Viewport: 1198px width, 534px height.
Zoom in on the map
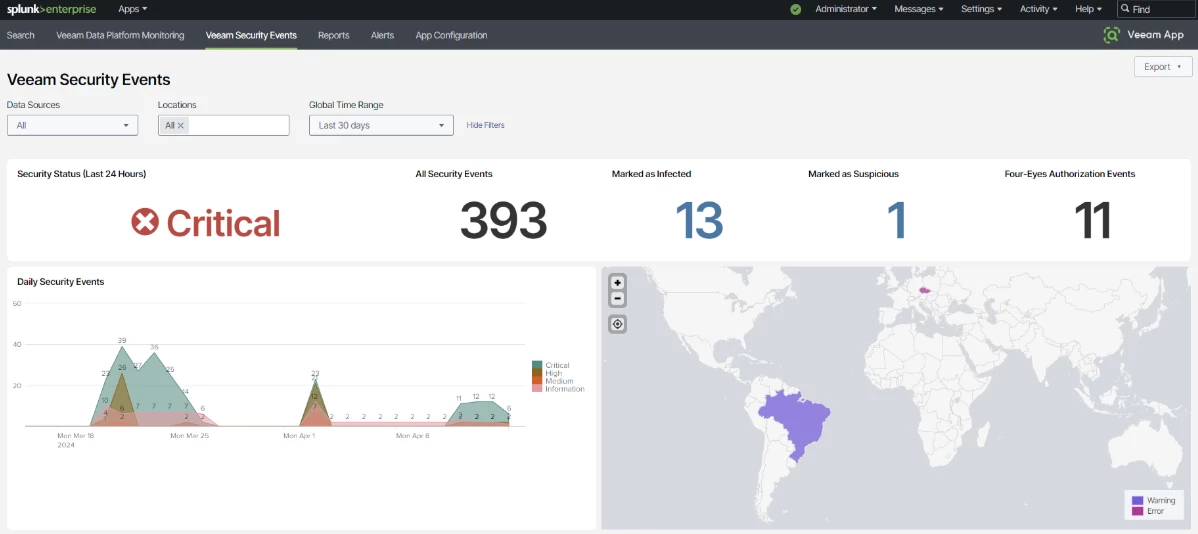click(617, 283)
